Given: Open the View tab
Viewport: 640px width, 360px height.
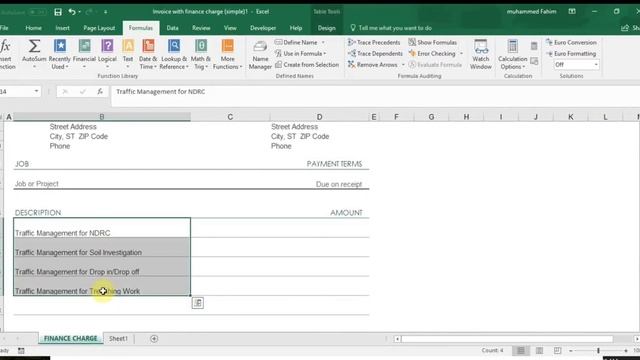Looking at the screenshot, I should pyautogui.click(x=230, y=28).
